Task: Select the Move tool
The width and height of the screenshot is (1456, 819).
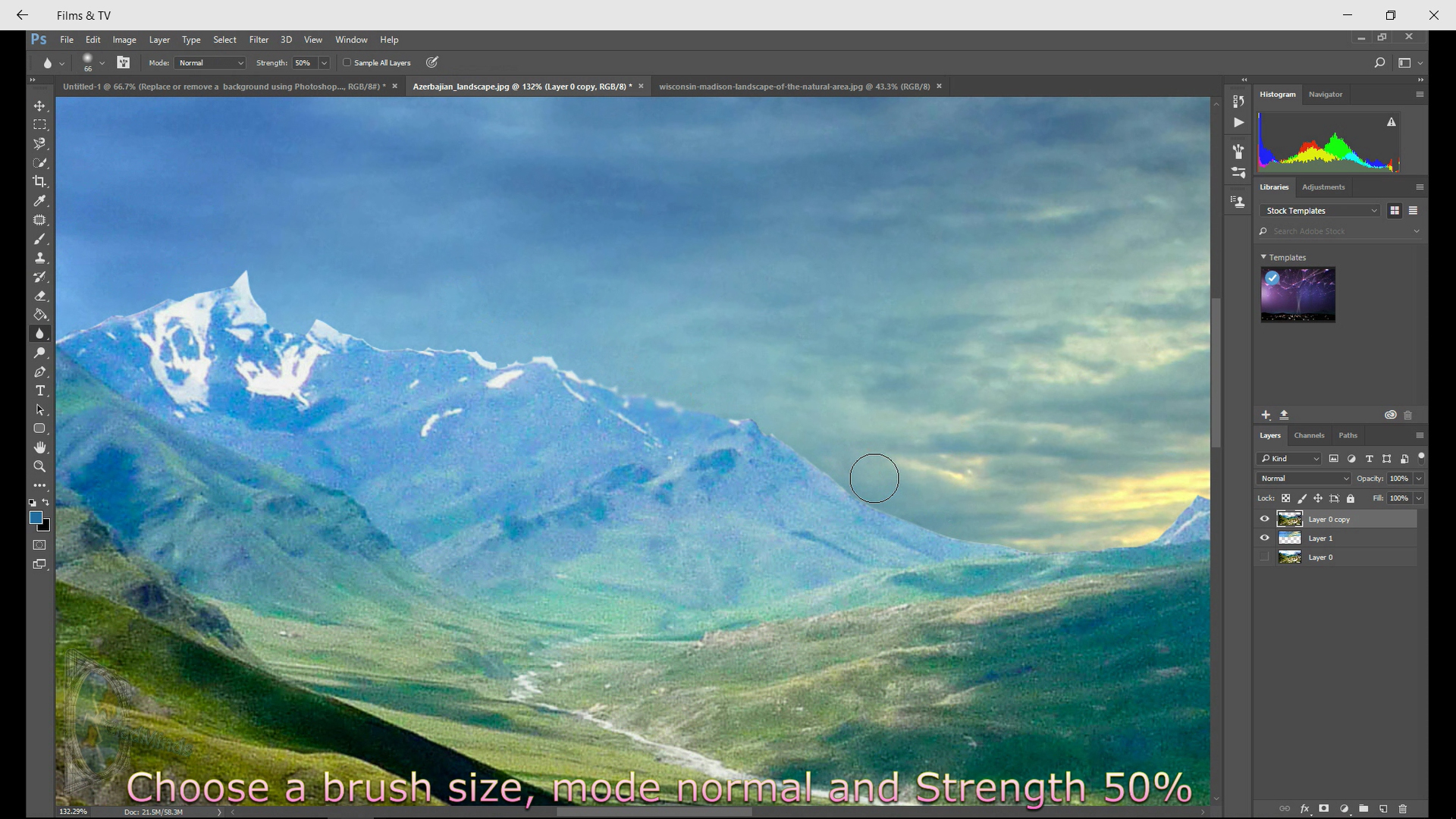Action: tap(40, 105)
